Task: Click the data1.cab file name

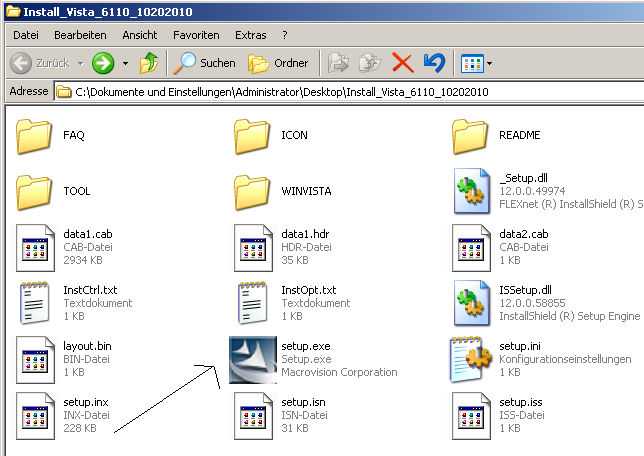Action: (x=87, y=234)
